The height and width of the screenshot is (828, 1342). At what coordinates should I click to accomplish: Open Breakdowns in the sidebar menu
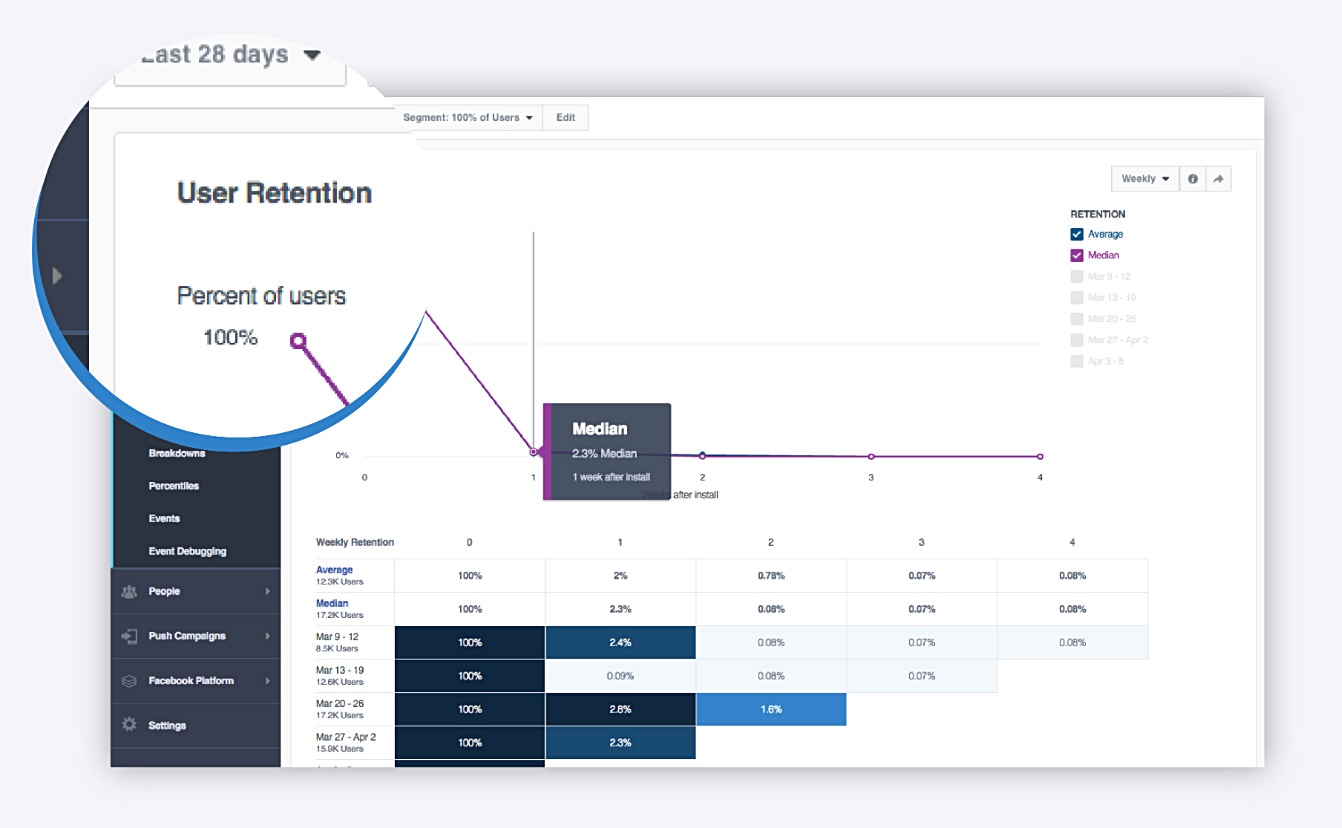pyautogui.click(x=177, y=453)
